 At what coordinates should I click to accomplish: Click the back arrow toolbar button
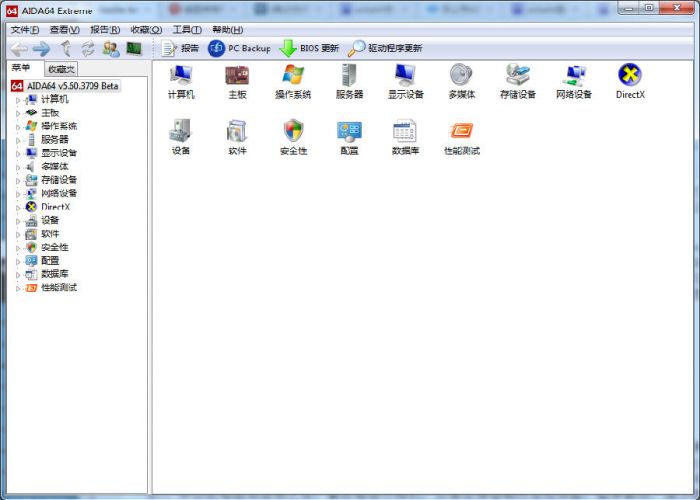click(x=19, y=48)
